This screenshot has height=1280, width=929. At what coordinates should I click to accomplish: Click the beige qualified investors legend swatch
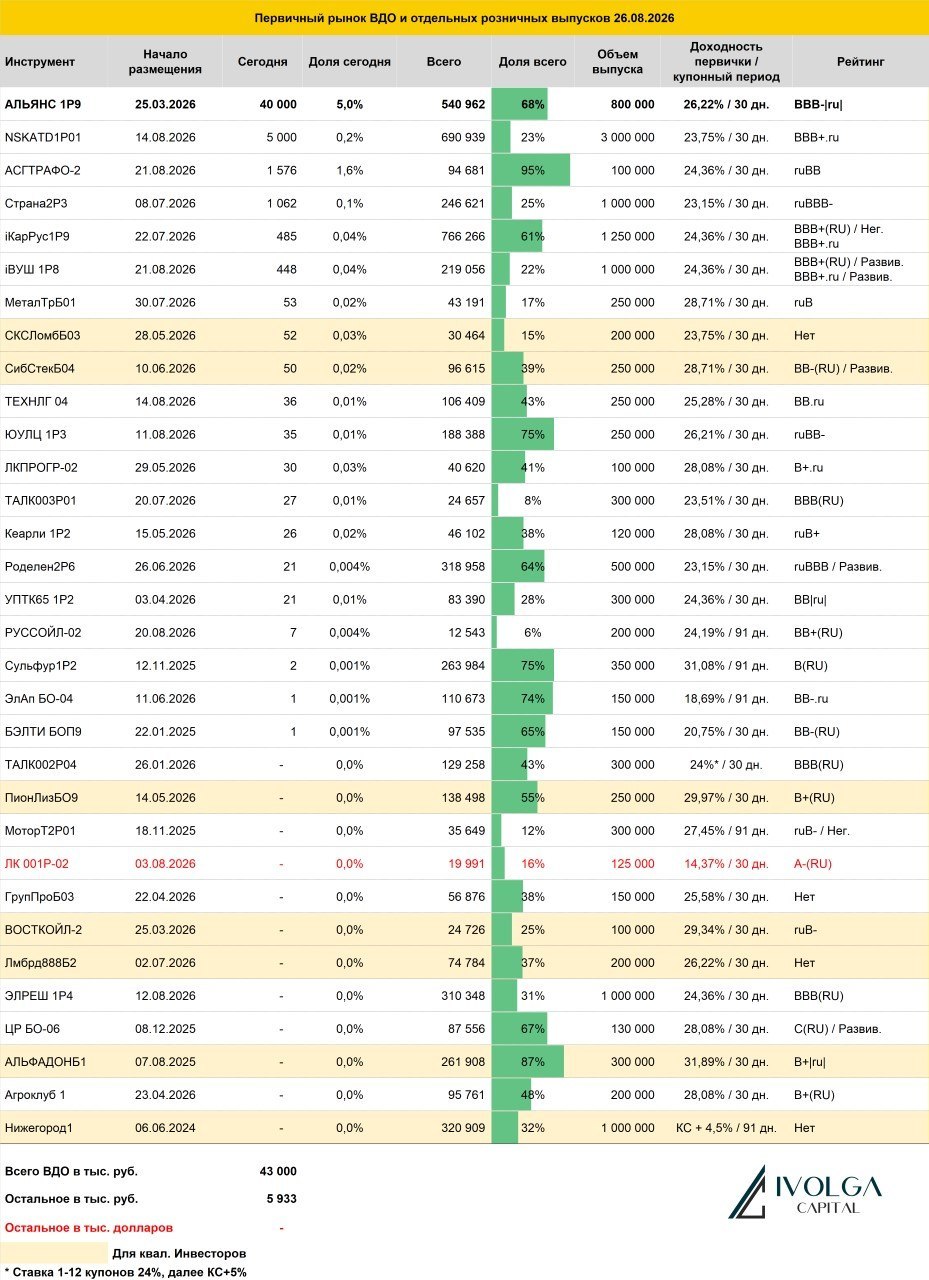pos(54,1252)
